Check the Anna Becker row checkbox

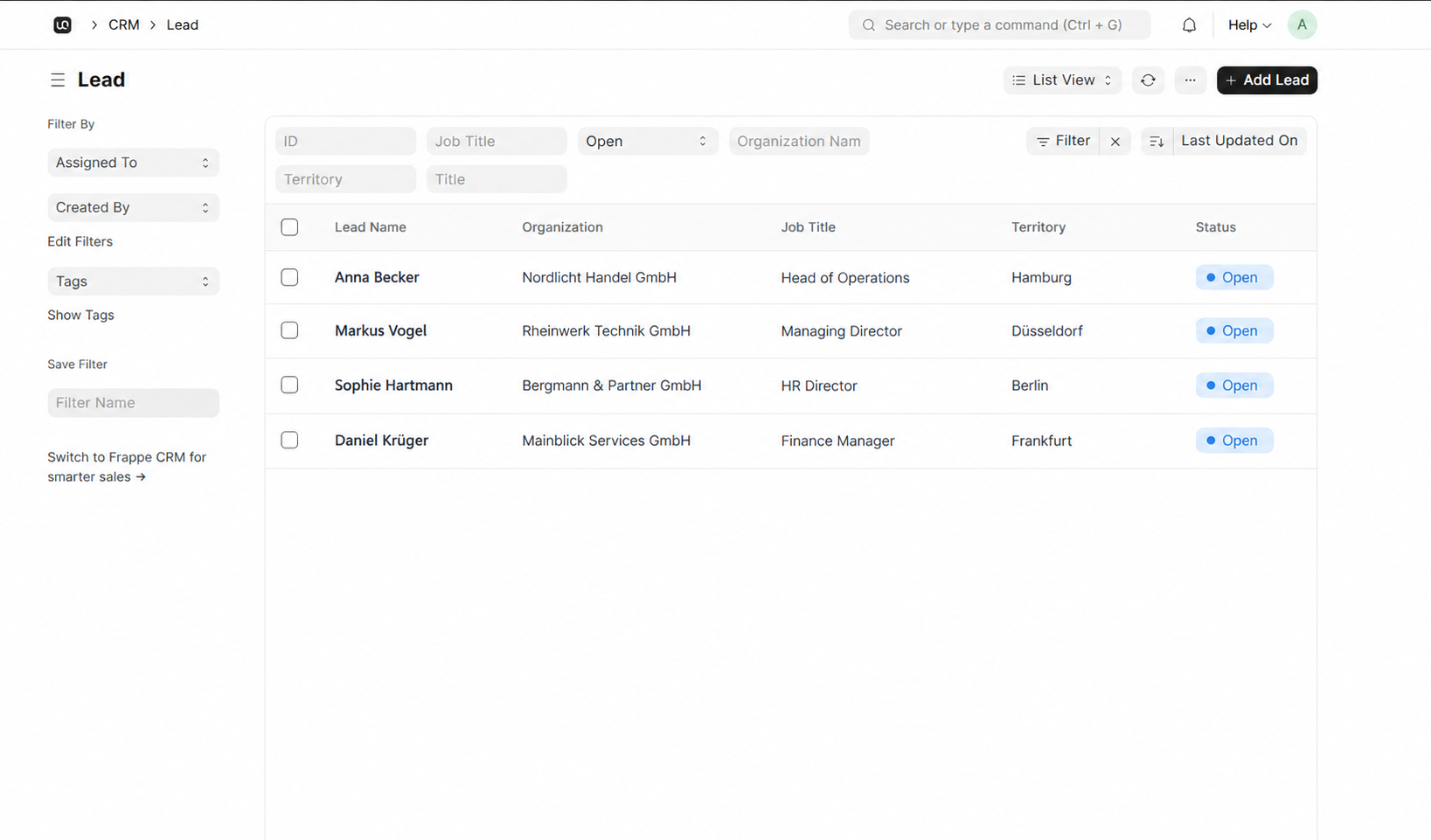(289, 277)
